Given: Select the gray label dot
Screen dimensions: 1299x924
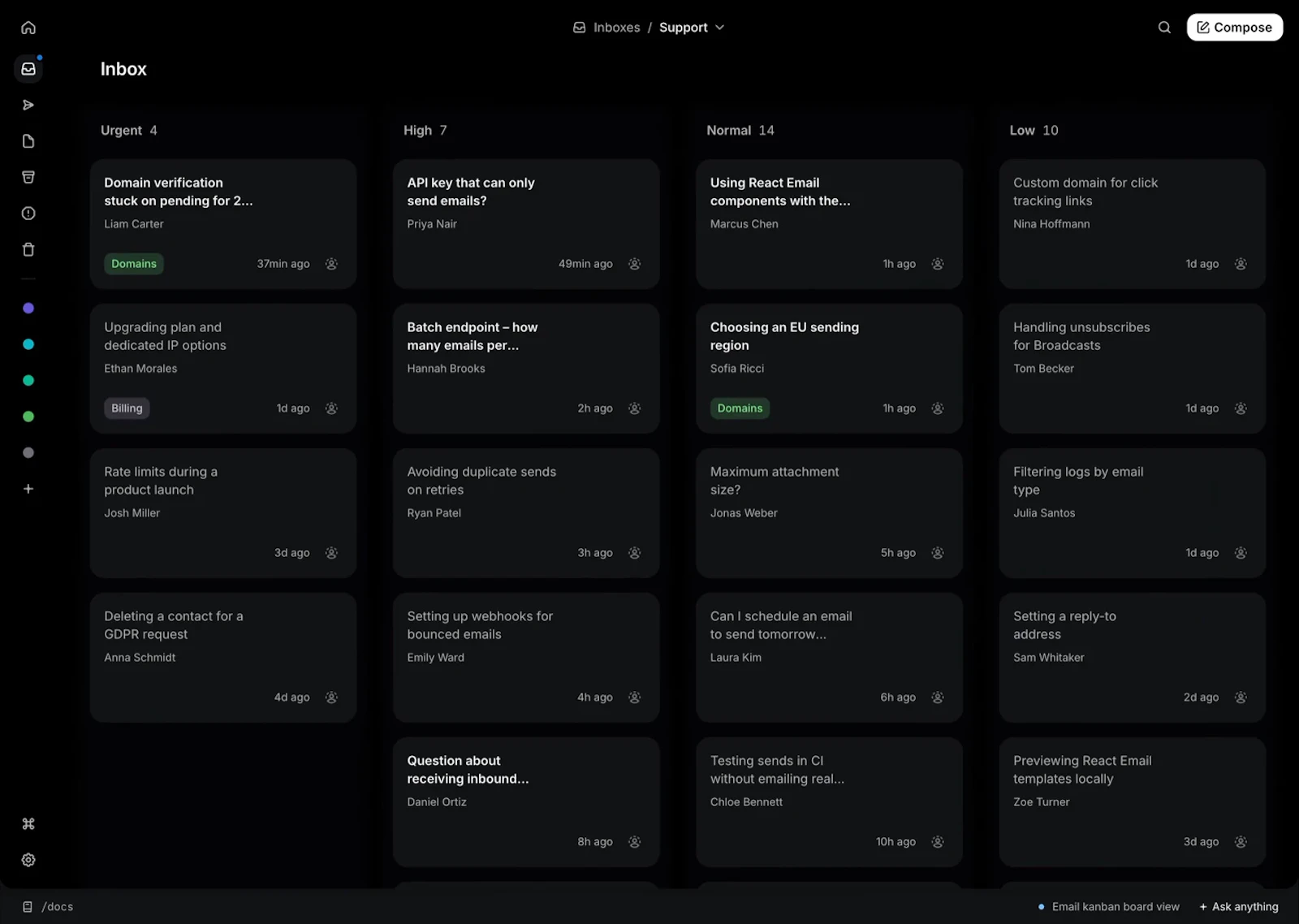Looking at the screenshot, I should (28, 453).
